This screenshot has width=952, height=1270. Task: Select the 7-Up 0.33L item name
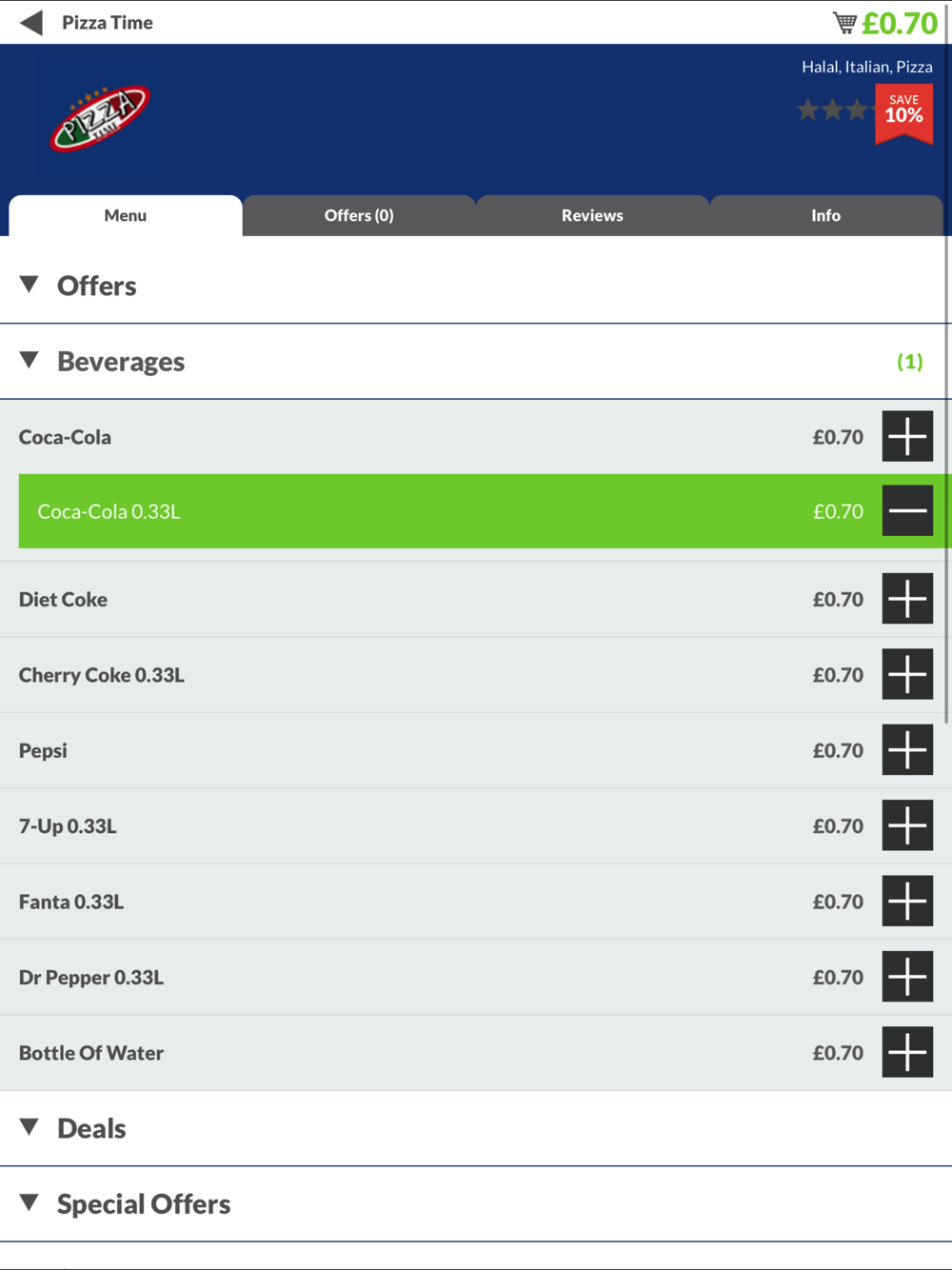click(x=68, y=826)
